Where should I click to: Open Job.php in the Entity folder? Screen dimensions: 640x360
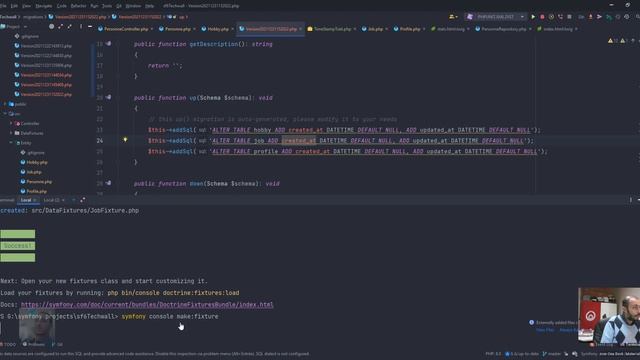click(x=34, y=172)
